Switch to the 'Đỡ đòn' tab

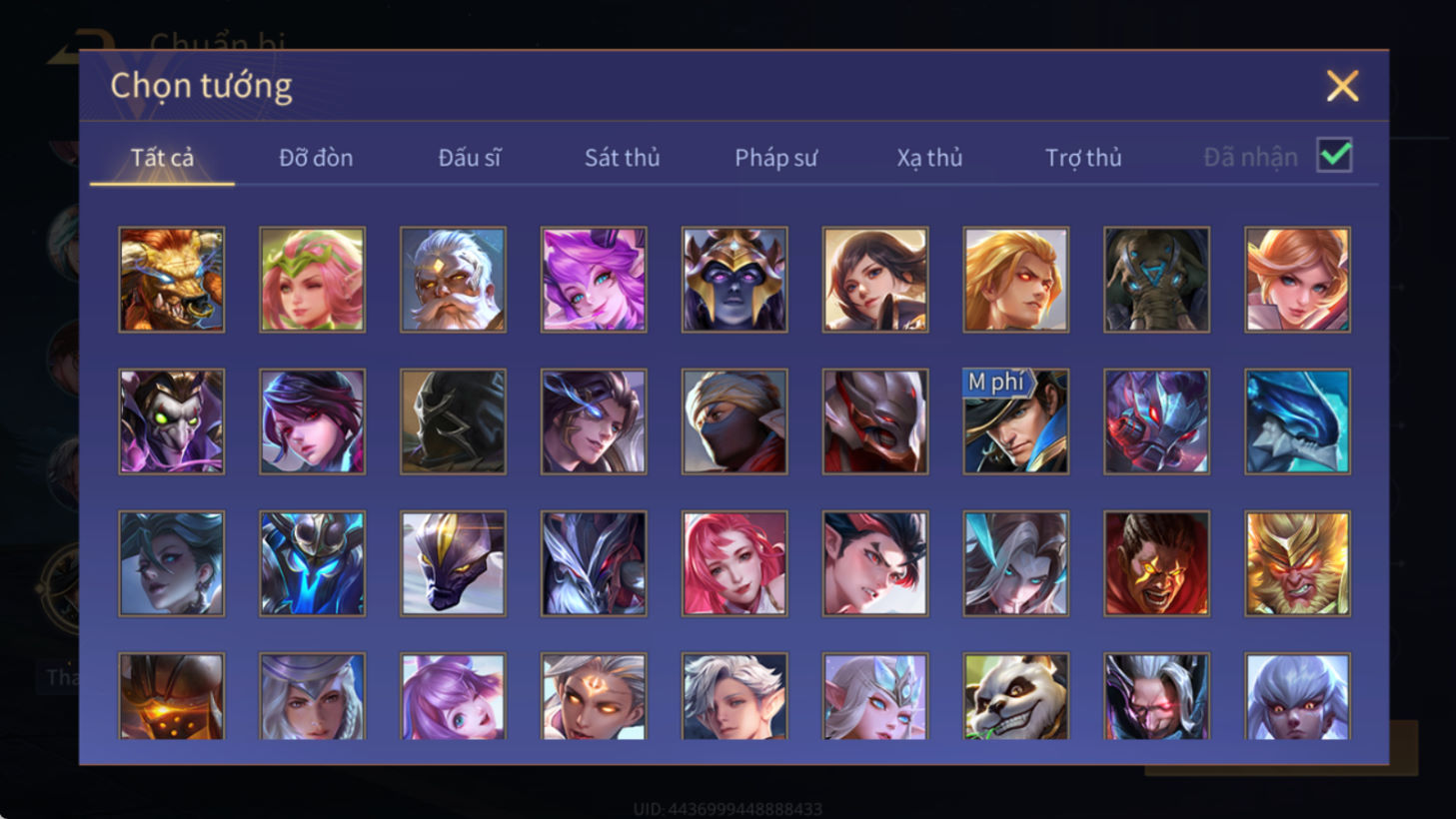[316, 158]
